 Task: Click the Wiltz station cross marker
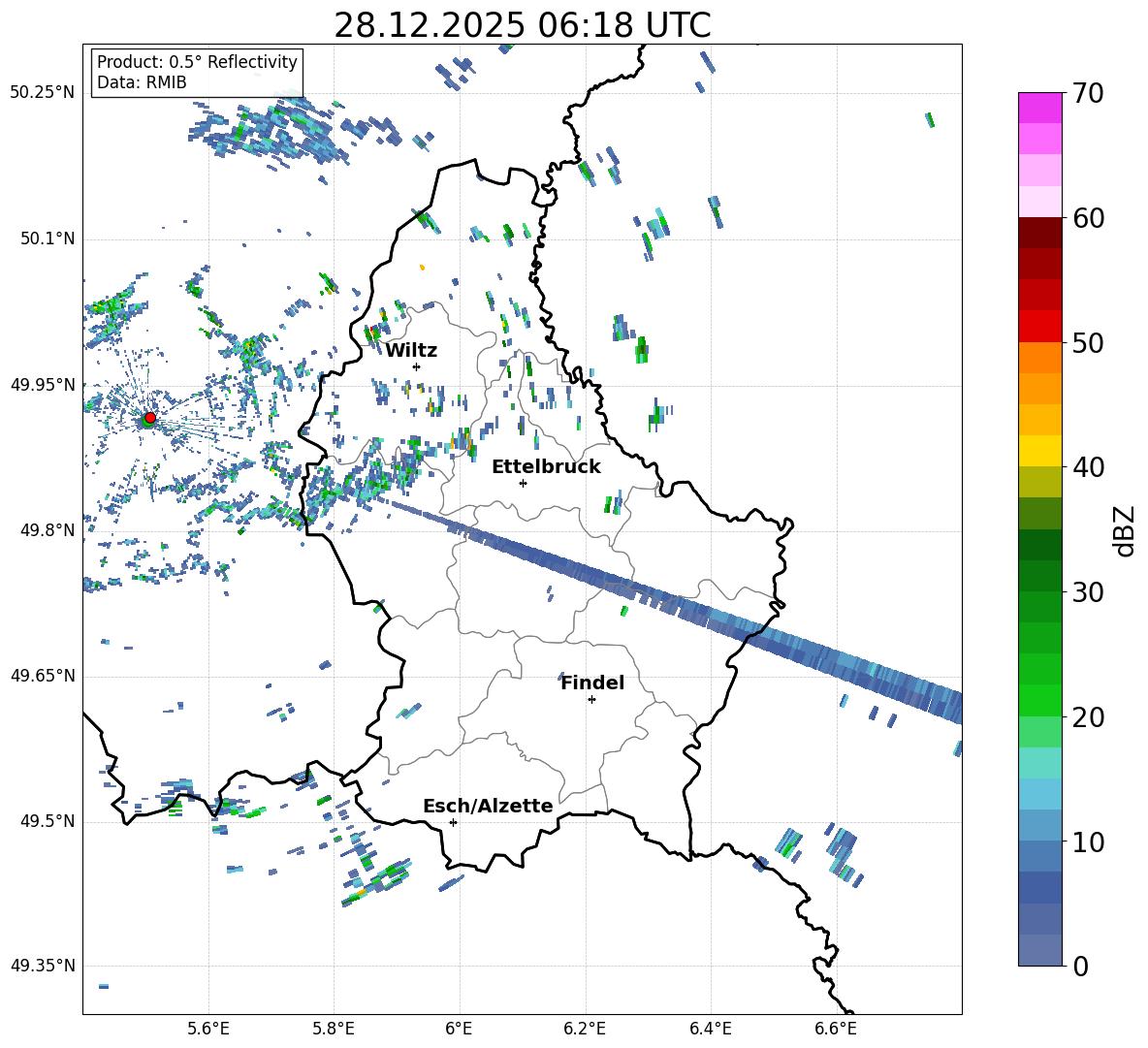(x=417, y=366)
